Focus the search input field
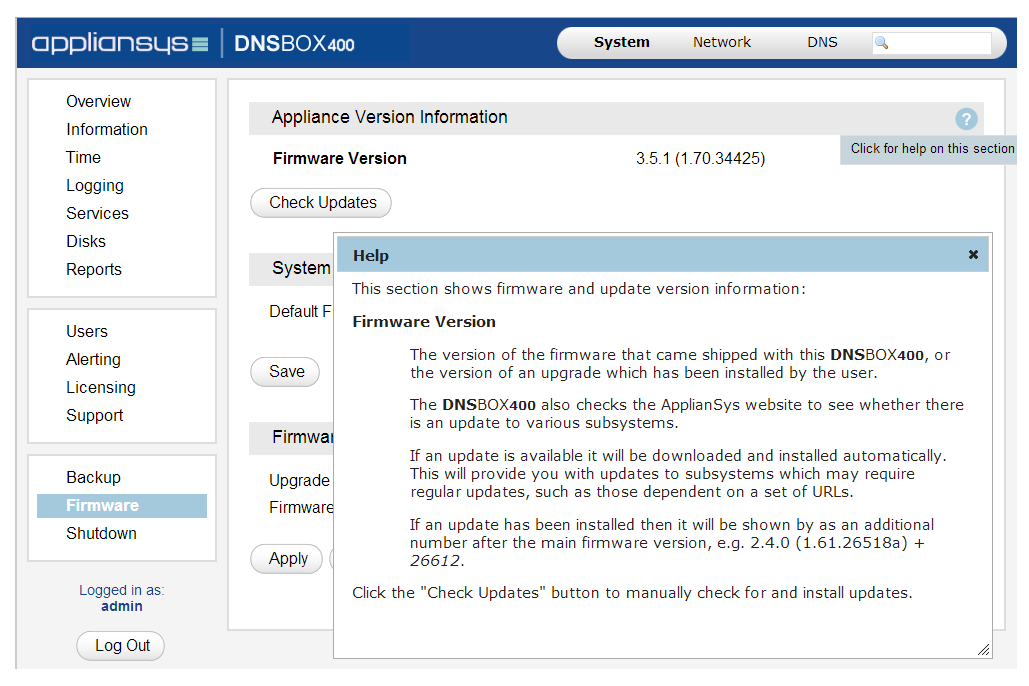The image size is (1029, 686). point(932,43)
